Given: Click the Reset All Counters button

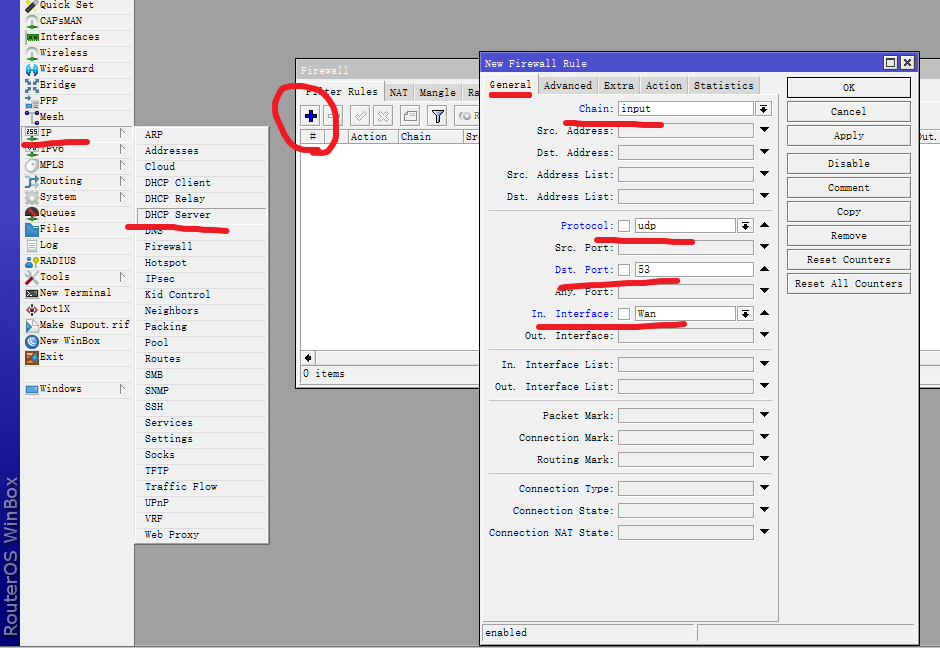Looking at the screenshot, I should pyautogui.click(x=848, y=284).
